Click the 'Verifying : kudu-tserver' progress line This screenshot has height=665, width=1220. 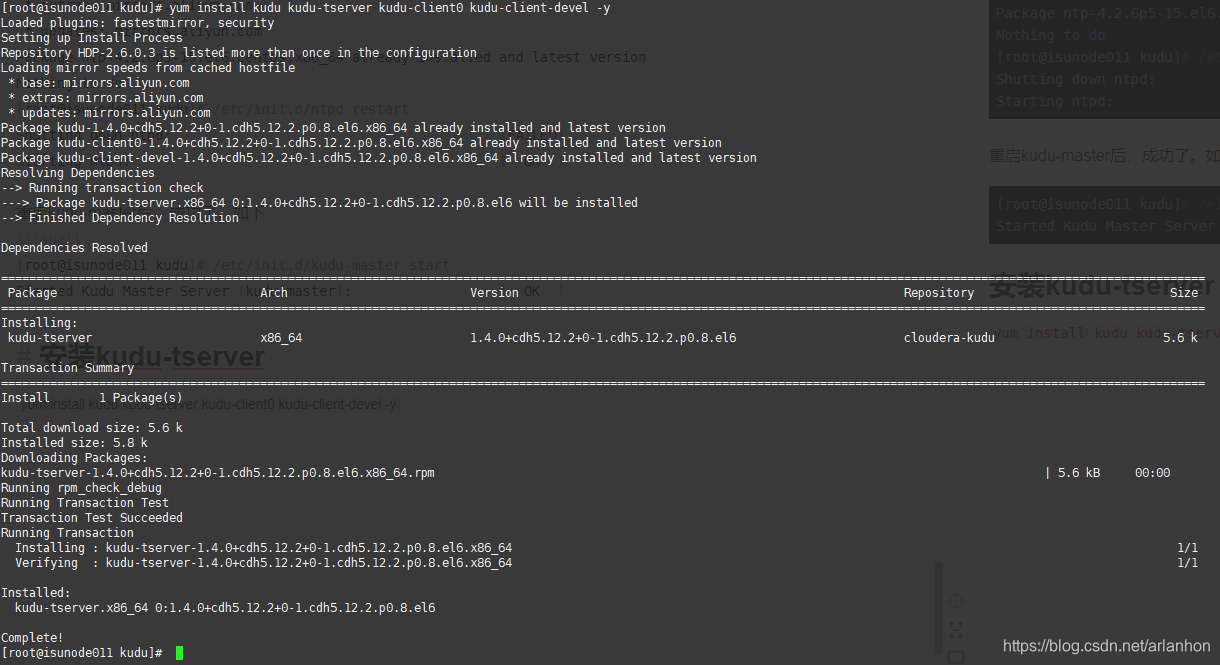tap(263, 563)
